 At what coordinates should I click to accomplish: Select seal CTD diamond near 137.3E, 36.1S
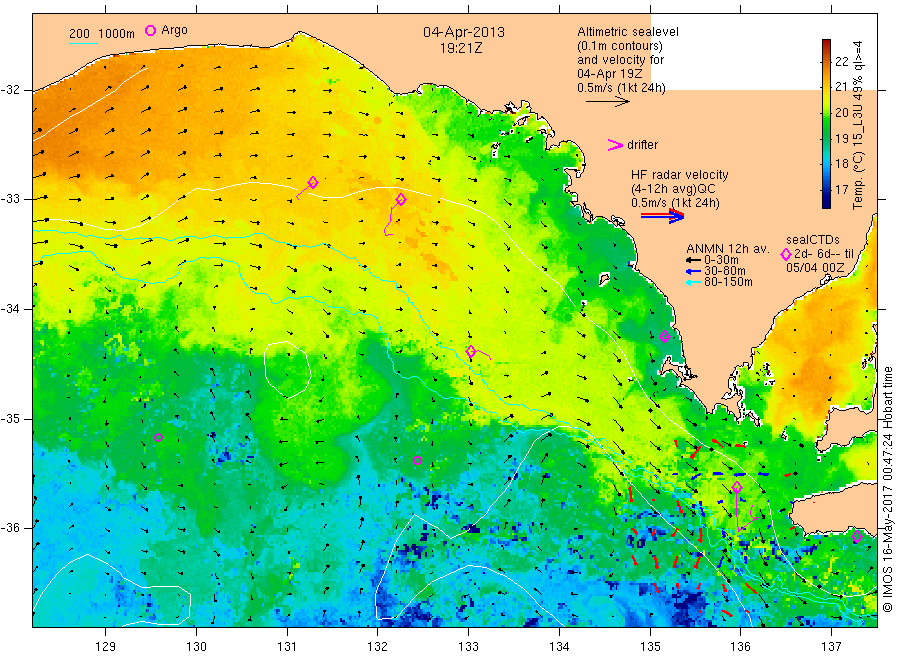(857, 537)
